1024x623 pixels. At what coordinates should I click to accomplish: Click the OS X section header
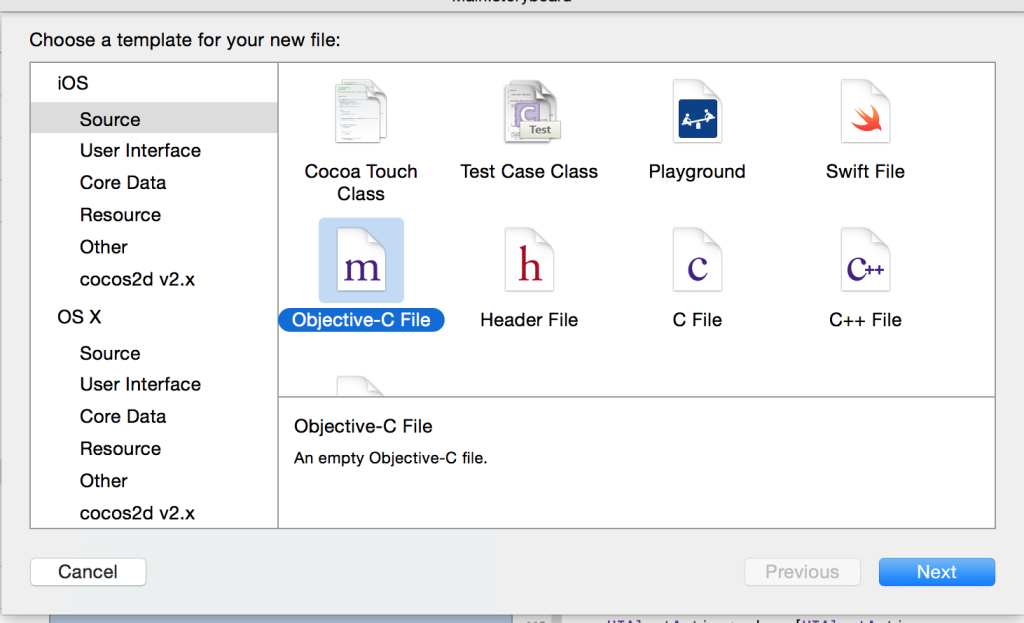pos(79,317)
